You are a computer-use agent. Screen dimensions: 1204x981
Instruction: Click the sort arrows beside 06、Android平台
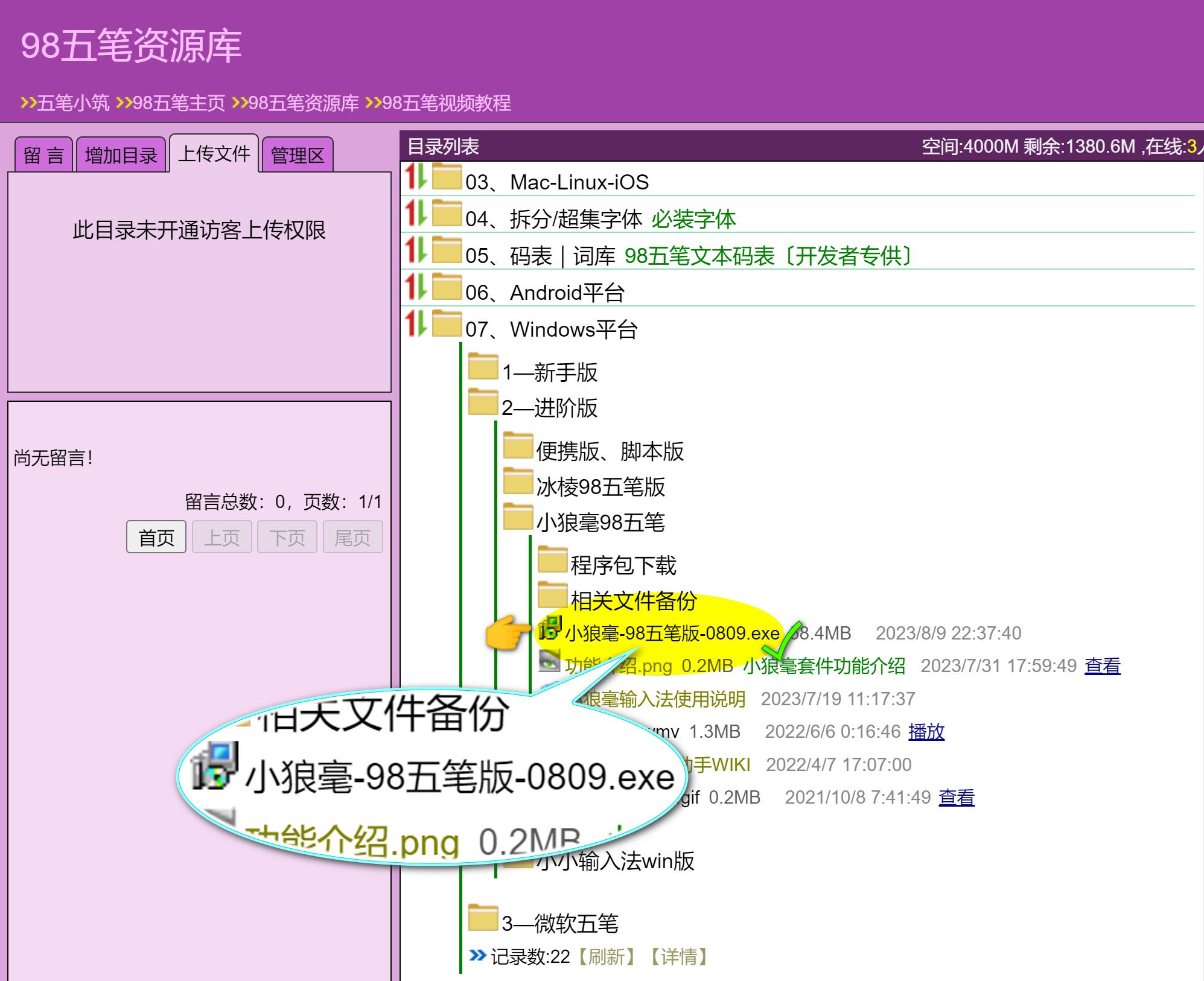click(415, 287)
